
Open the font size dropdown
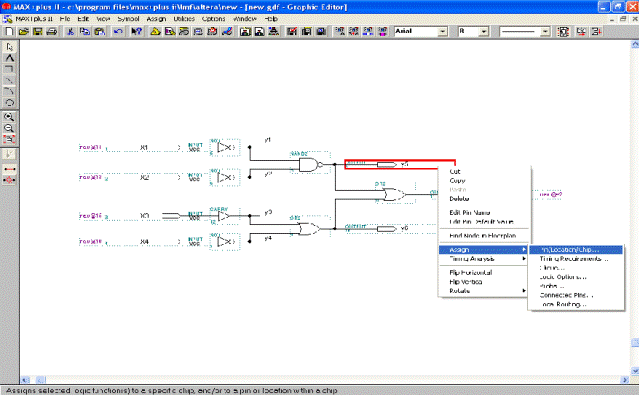pyautogui.click(x=484, y=32)
